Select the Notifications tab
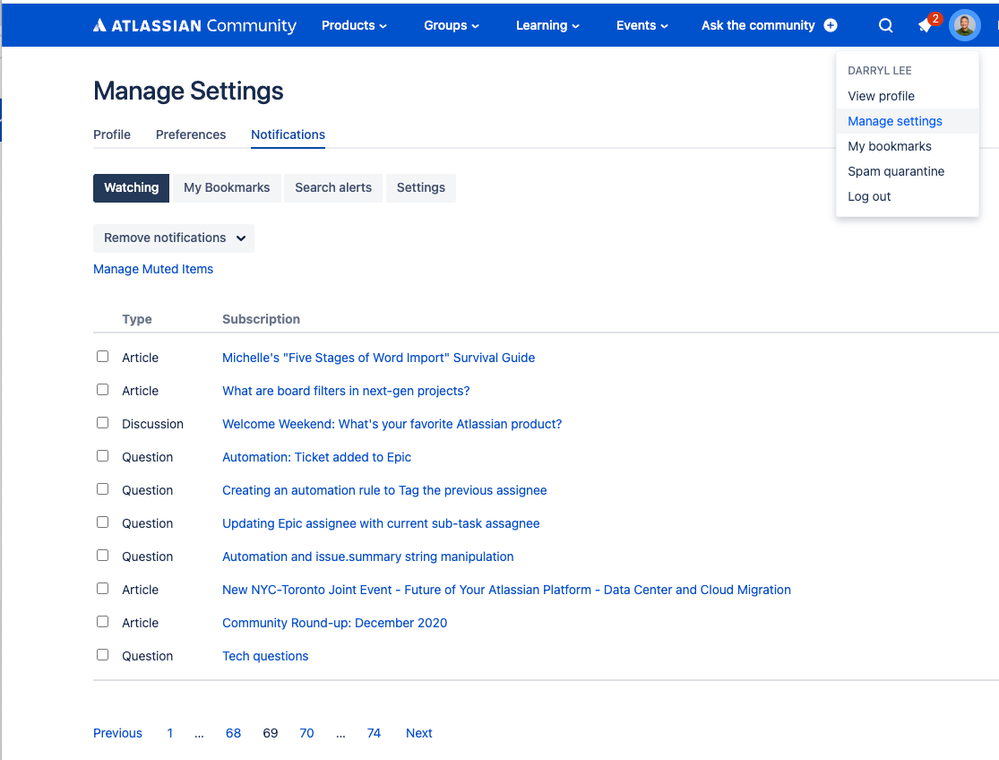Screen dimensions: 999x760 coord(288,134)
